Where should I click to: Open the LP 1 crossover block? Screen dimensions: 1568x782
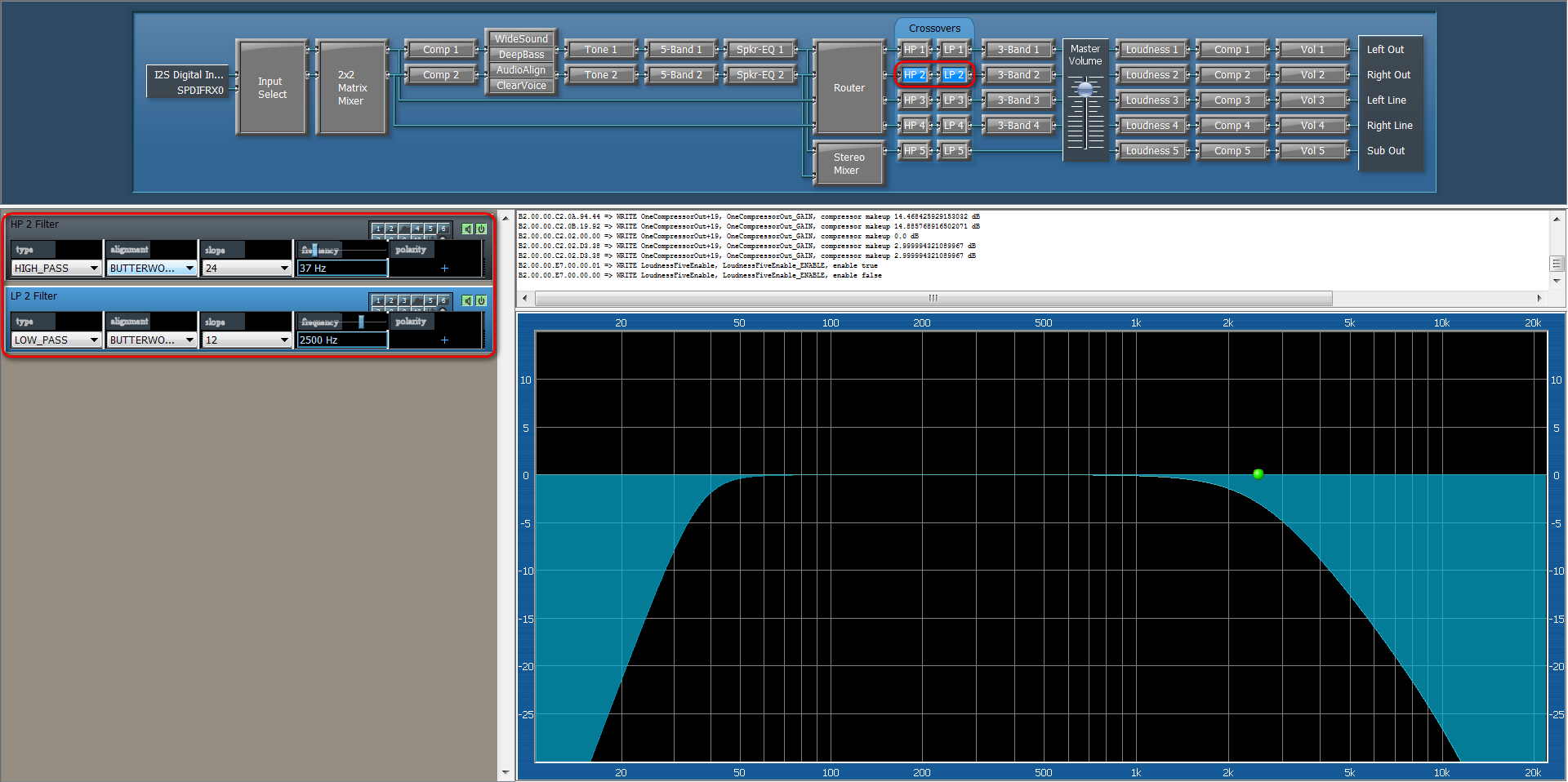[954, 50]
